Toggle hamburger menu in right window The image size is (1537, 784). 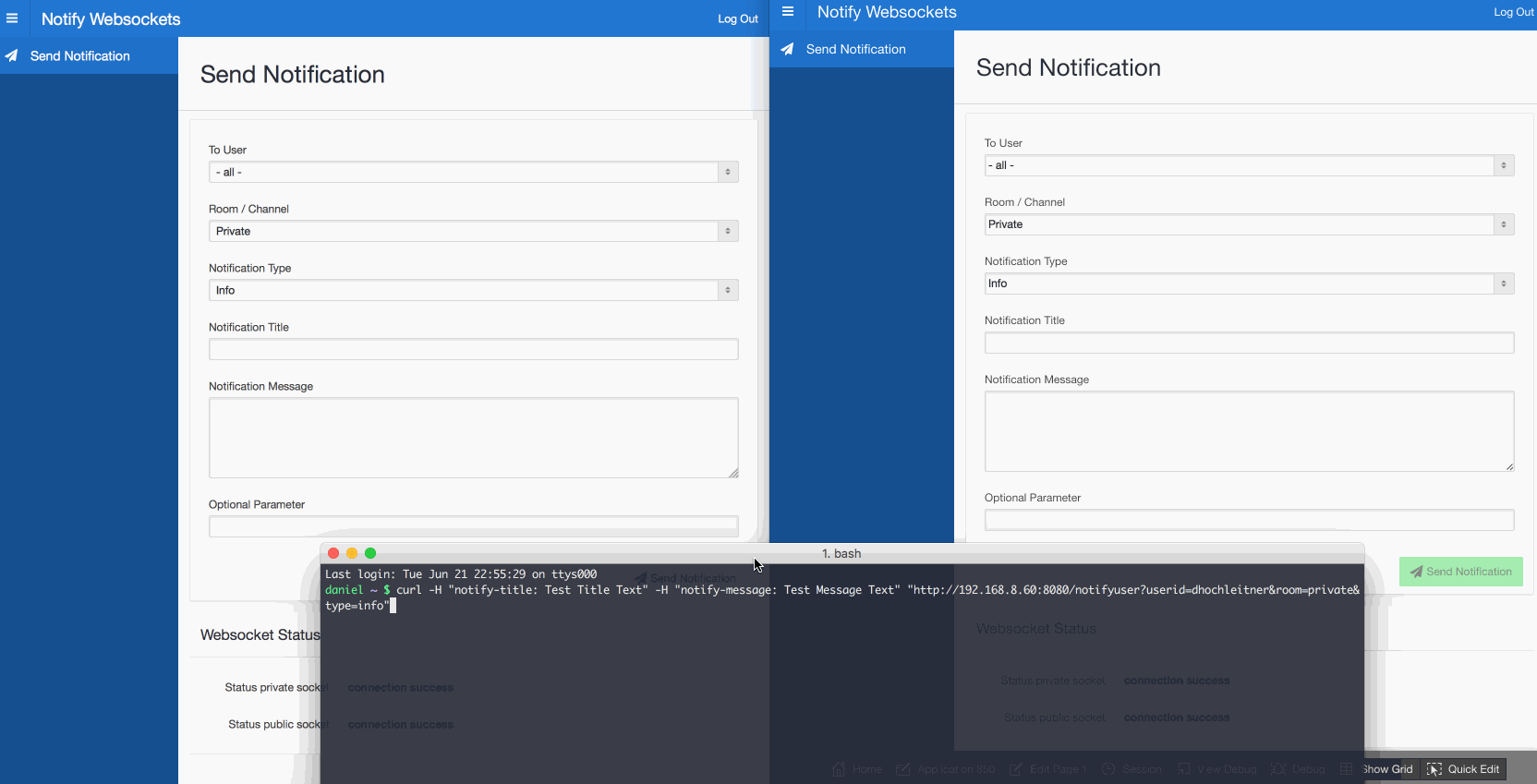[788, 12]
